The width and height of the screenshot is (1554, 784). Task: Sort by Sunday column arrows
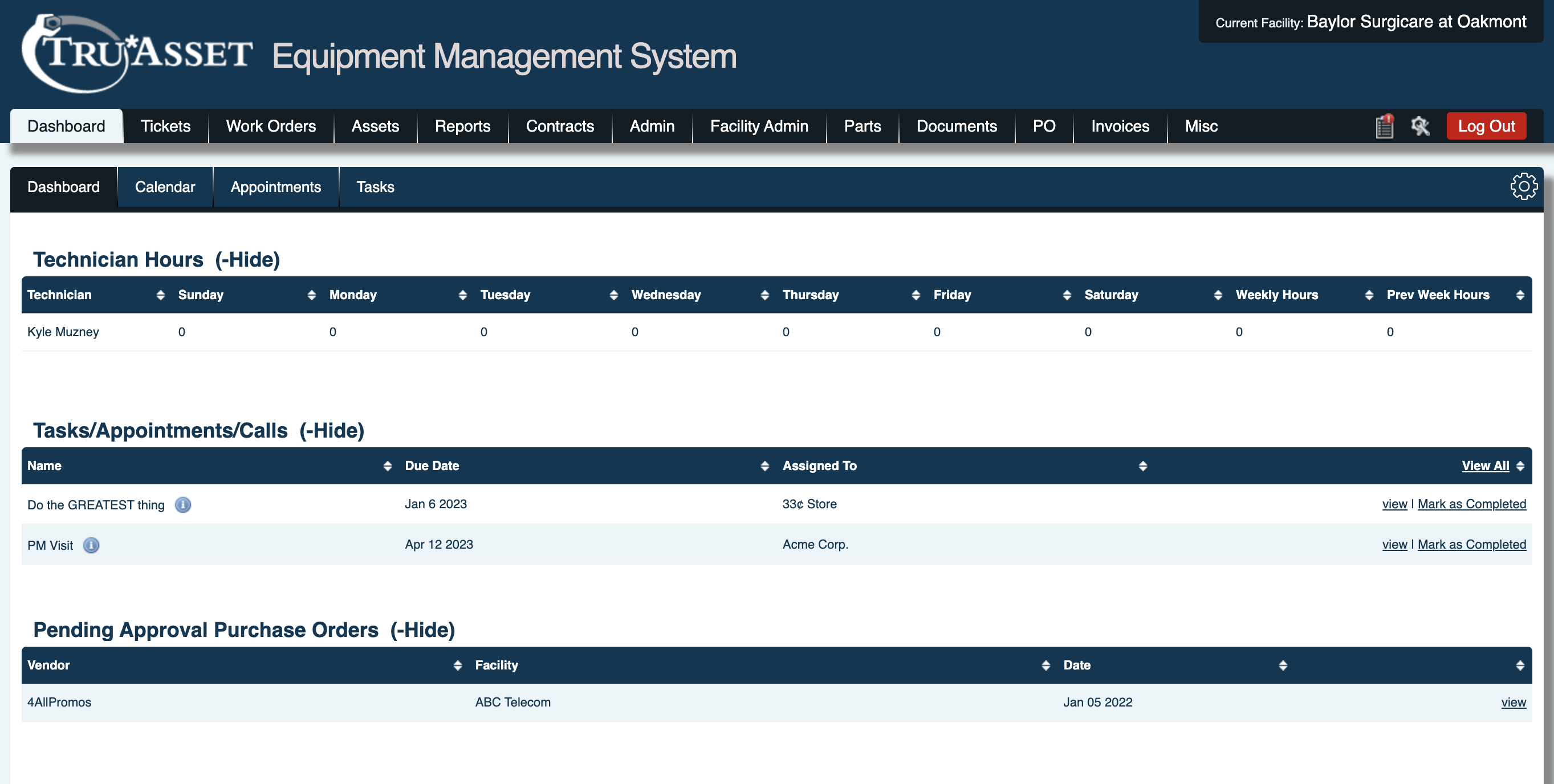point(311,295)
